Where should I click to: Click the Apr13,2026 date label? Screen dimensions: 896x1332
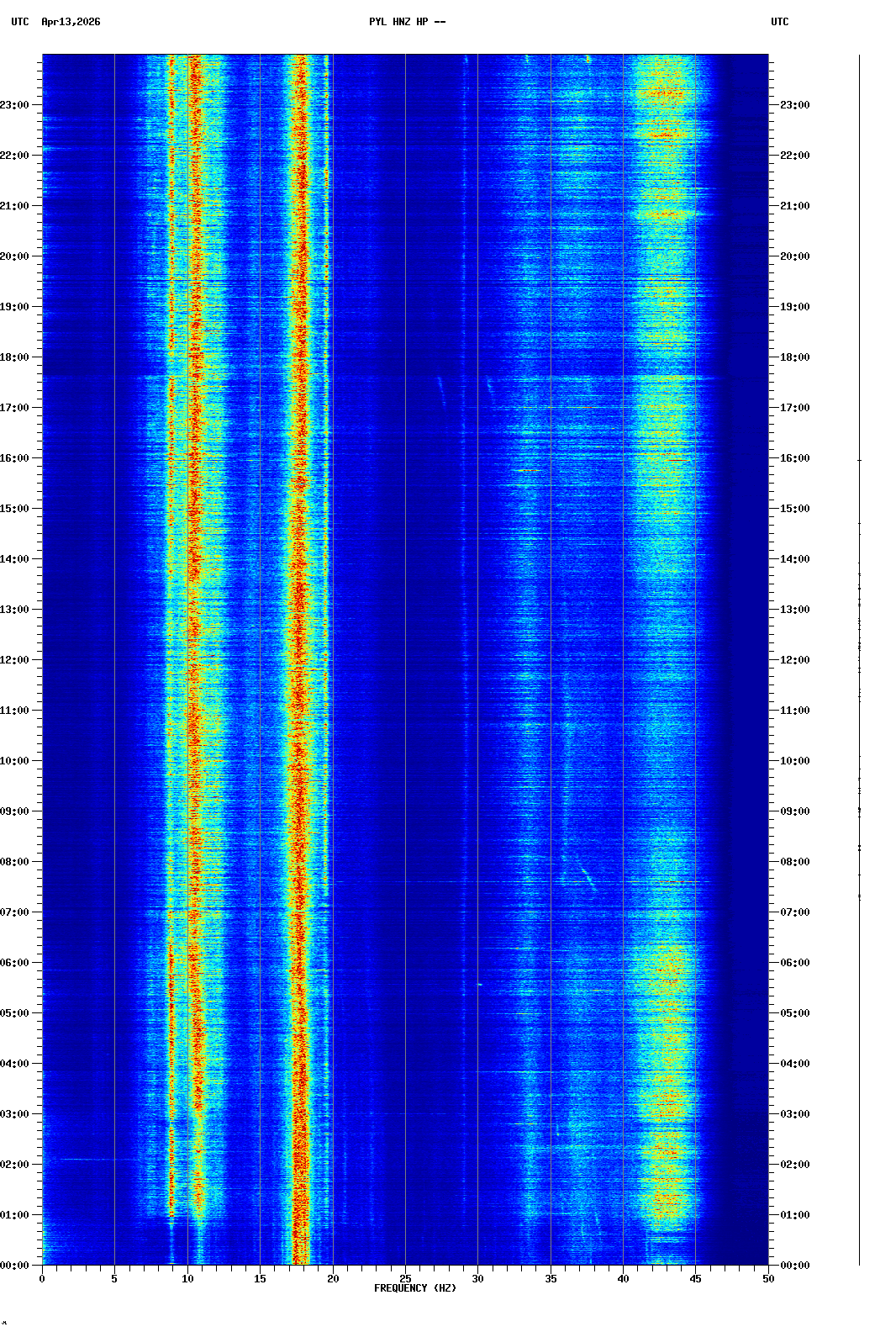tap(71, 22)
